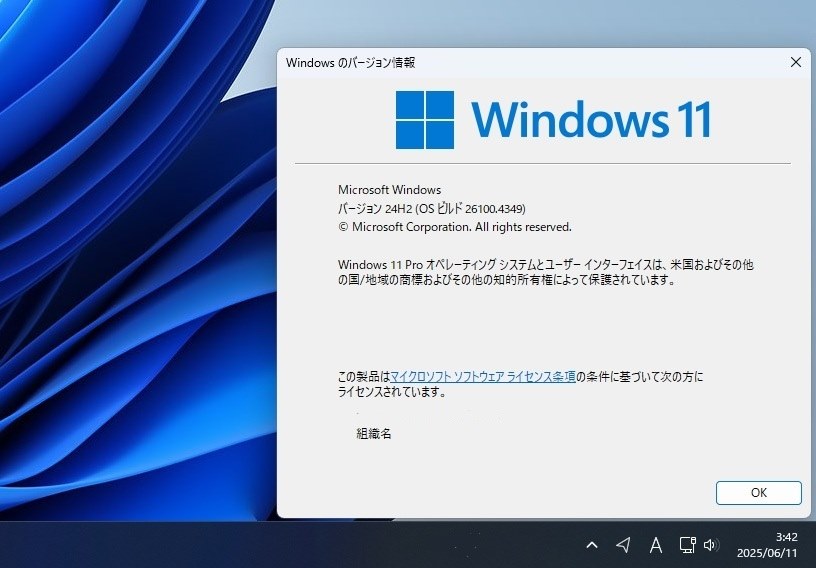Open the clock showing 3:42 2025/06/11

point(767,545)
